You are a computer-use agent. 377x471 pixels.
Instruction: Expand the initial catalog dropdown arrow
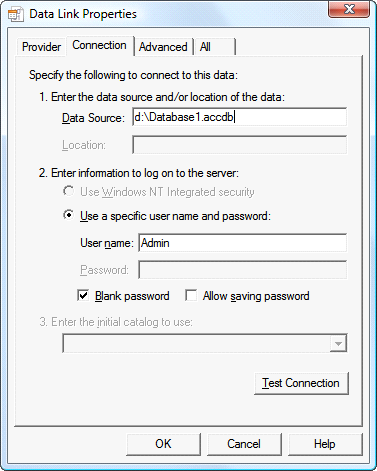click(338, 343)
